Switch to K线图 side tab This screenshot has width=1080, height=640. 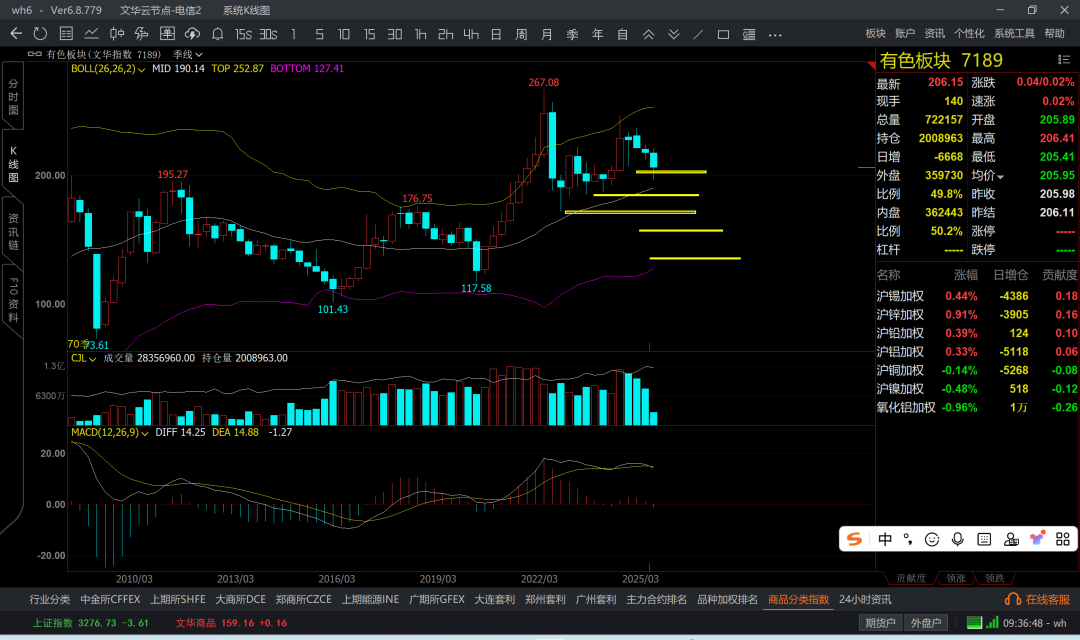(x=13, y=164)
